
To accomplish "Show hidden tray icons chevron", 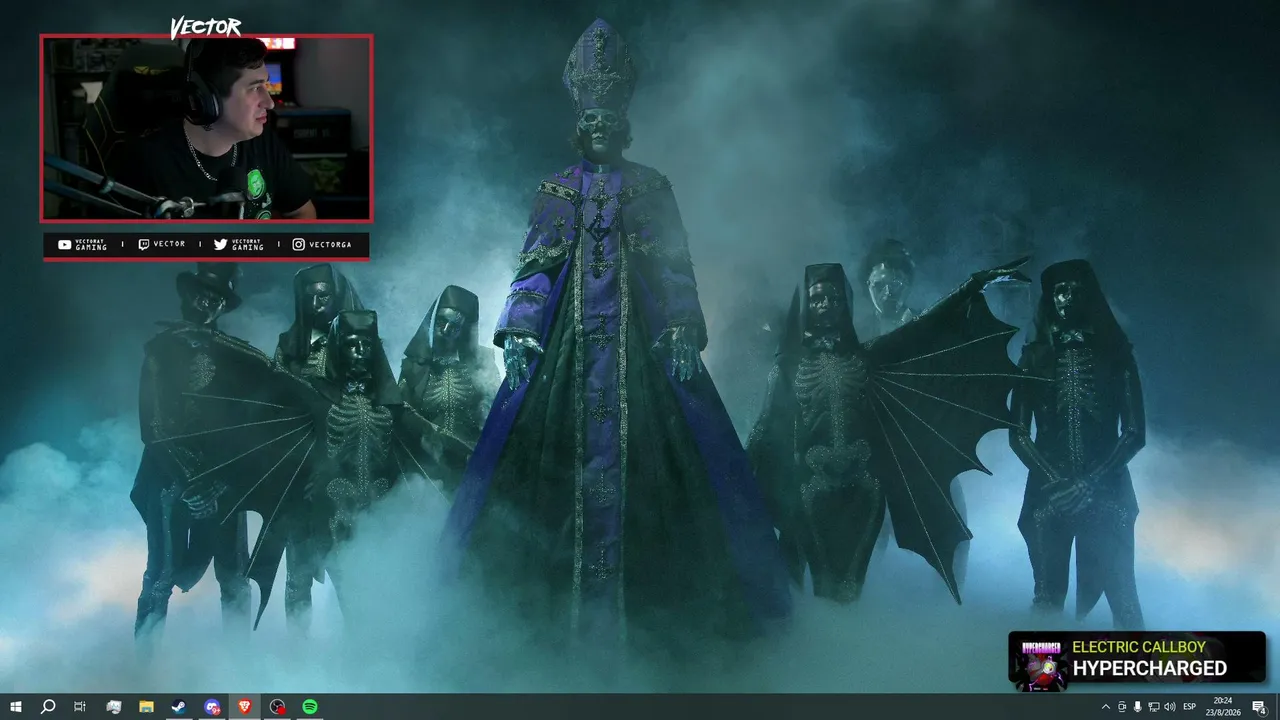I will (1106, 707).
